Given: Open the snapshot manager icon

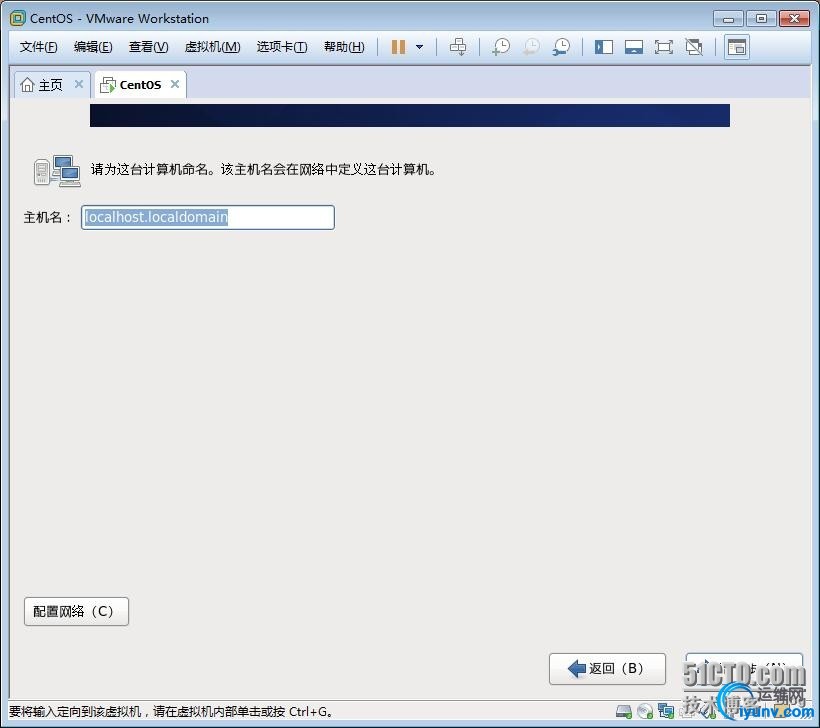Looking at the screenshot, I should click(x=561, y=47).
